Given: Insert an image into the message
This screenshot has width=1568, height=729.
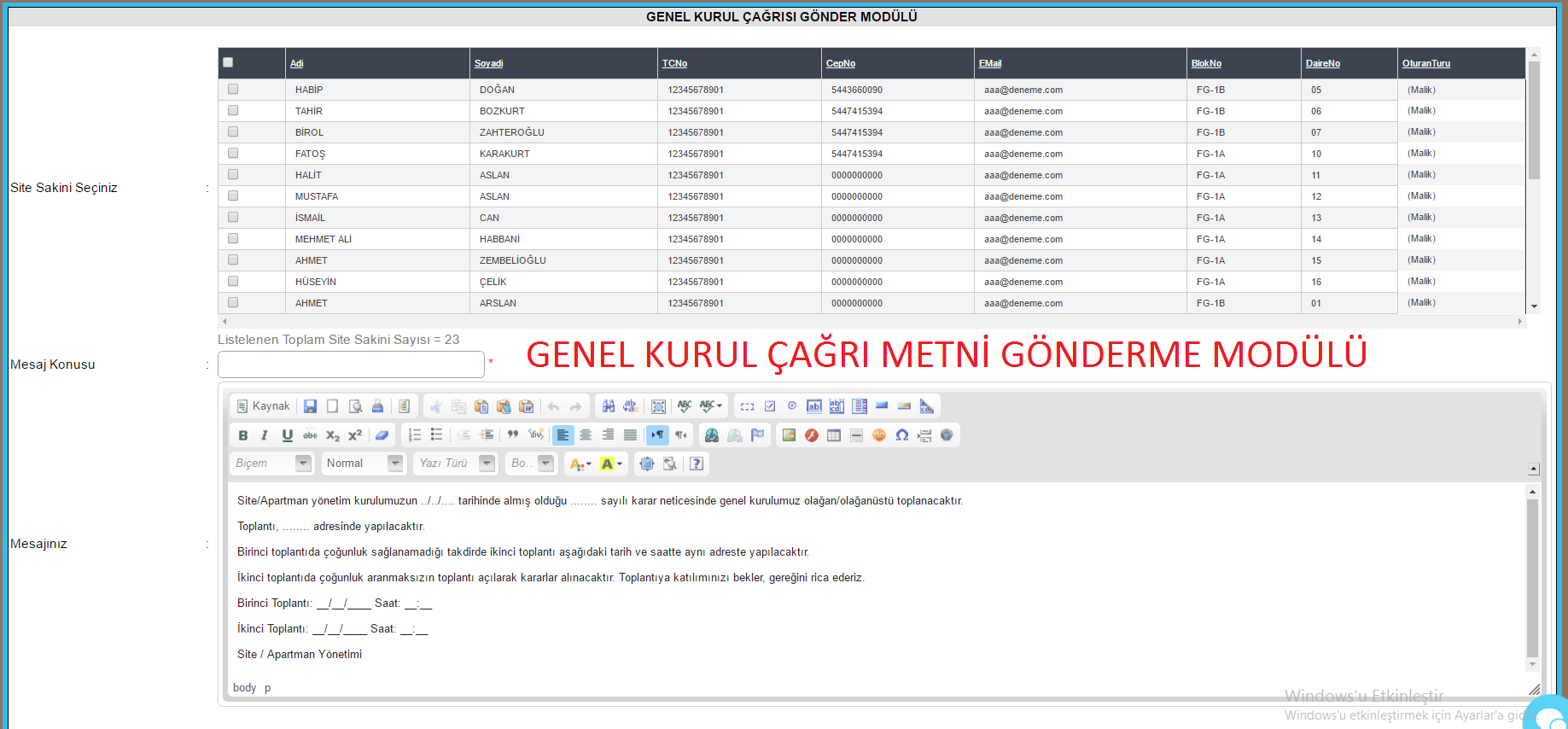Looking at the screenshot, I should point(789,435).
